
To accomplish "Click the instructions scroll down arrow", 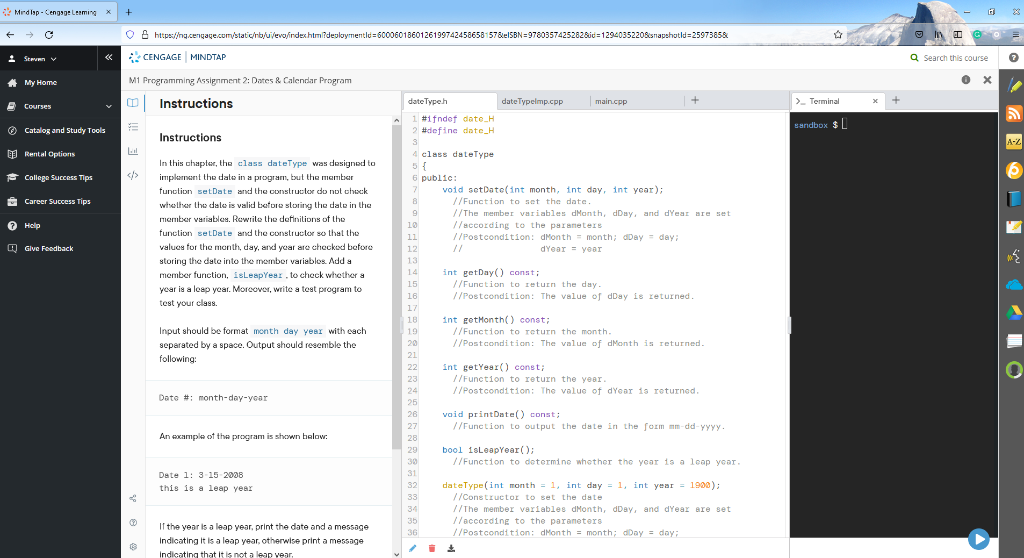I will click(x=396, y=554).
